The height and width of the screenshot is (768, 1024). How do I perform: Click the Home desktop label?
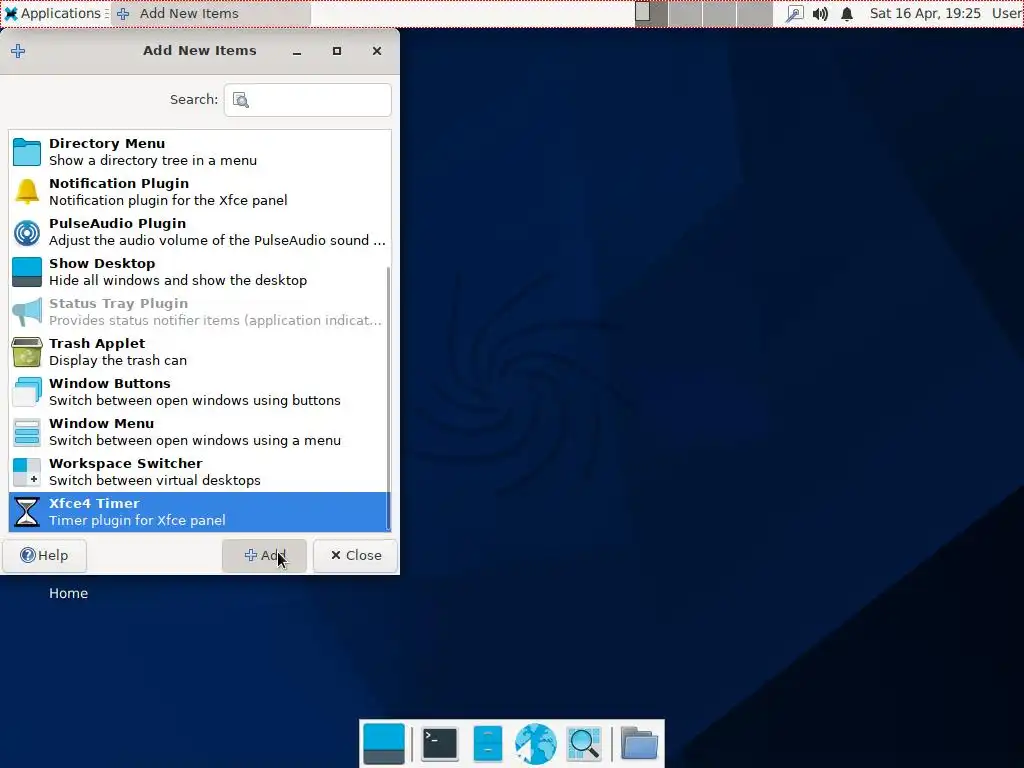[x=69, y=593]
